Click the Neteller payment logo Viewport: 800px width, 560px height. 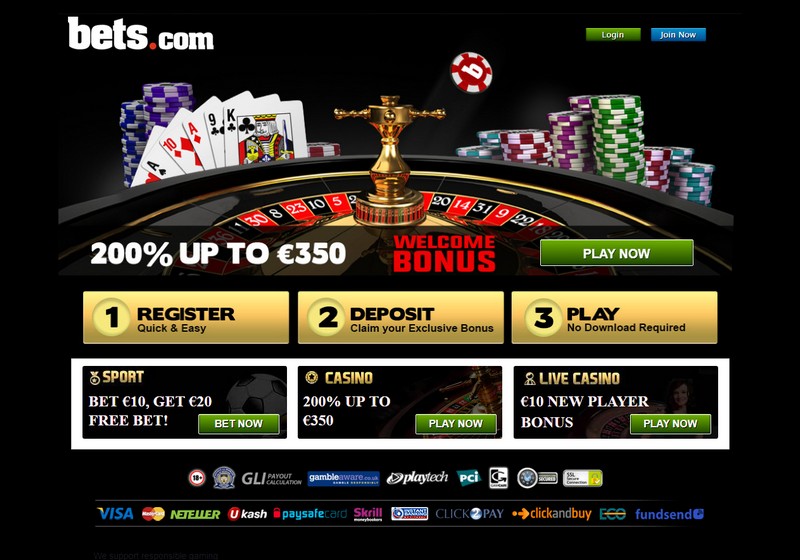pyautogui.click(x=195, y=514)
